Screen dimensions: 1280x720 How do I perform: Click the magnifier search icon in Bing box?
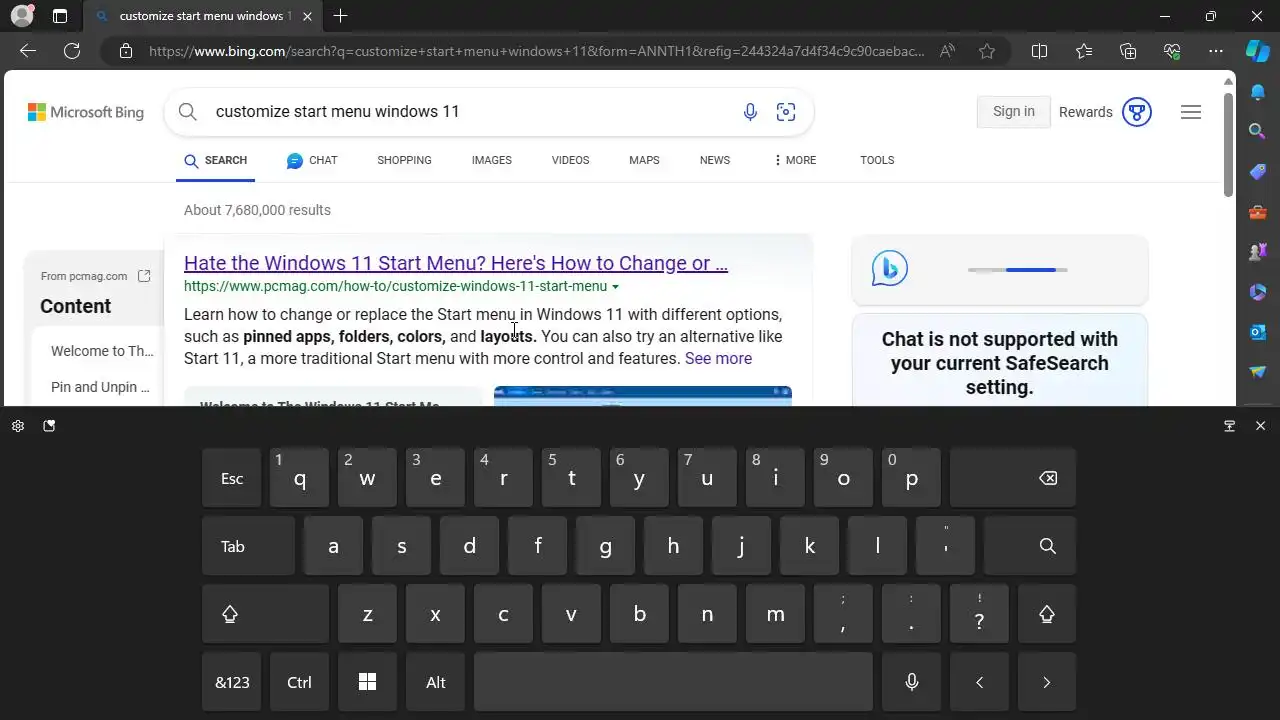[x=188, y=112]
